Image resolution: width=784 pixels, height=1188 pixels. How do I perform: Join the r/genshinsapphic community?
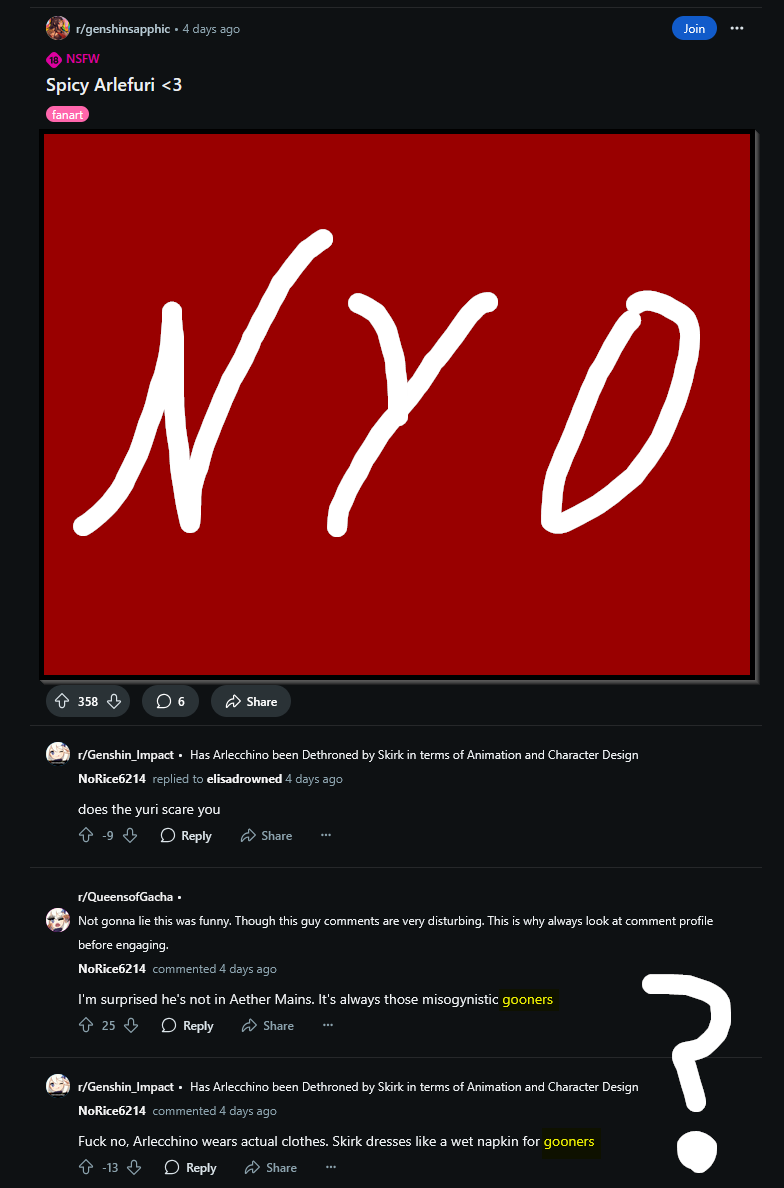[x=694, y=28]
